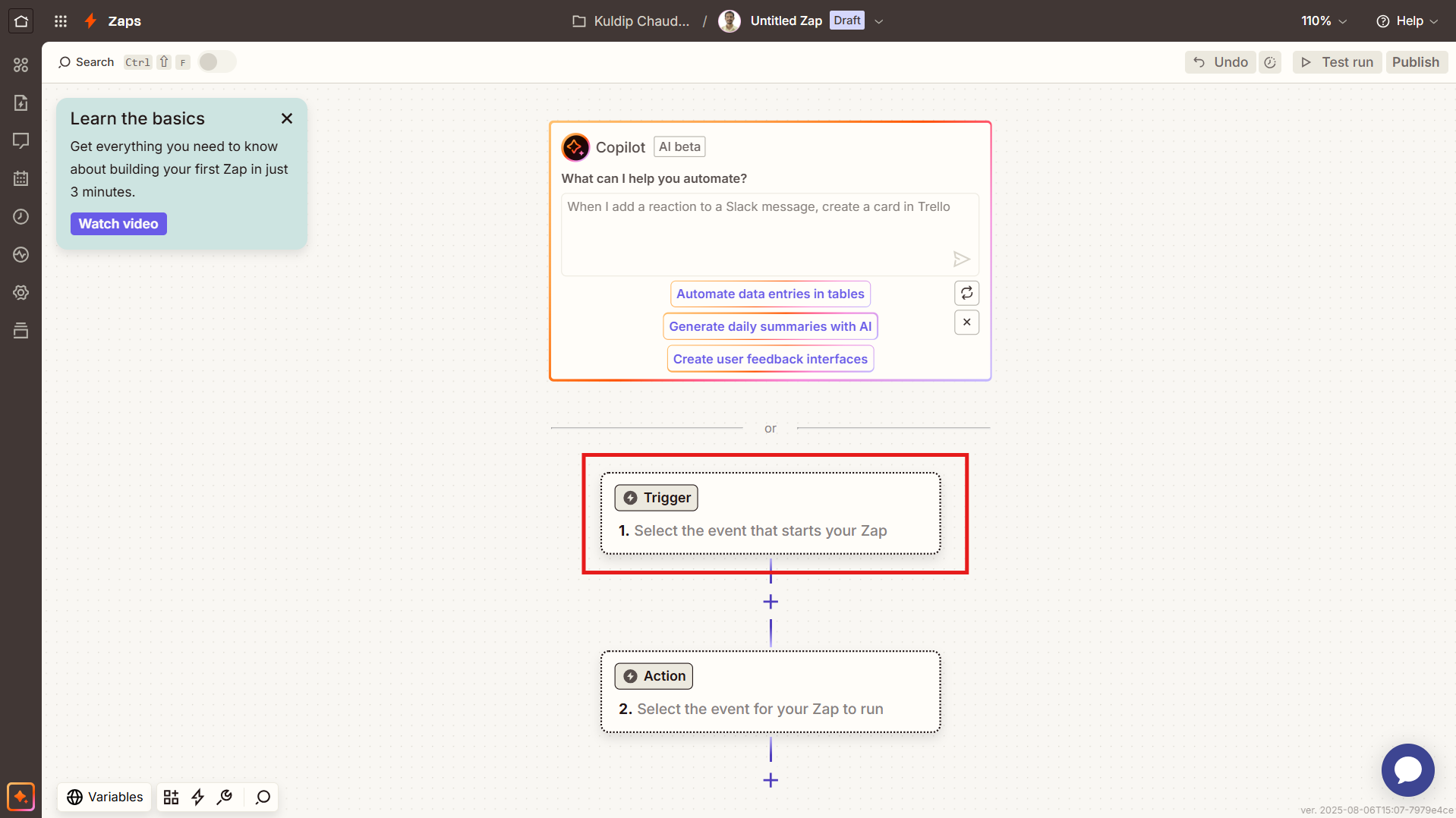Click the AI beta badge

(x=679, y=146)
